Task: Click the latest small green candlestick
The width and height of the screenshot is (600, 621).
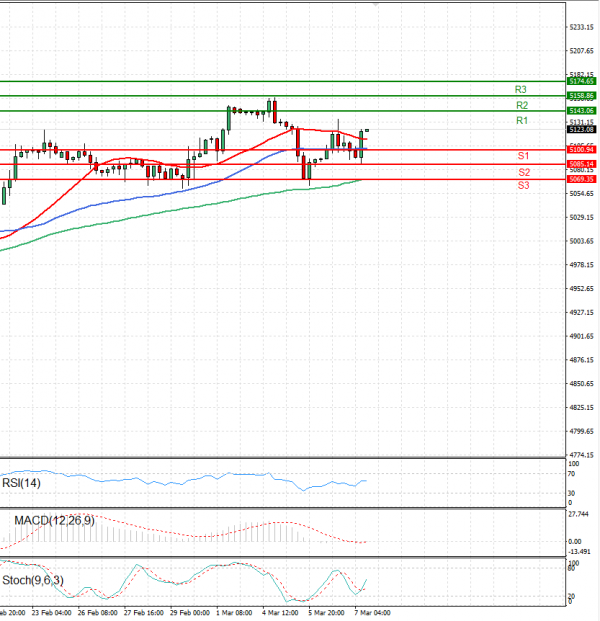Action: (367, 130)
